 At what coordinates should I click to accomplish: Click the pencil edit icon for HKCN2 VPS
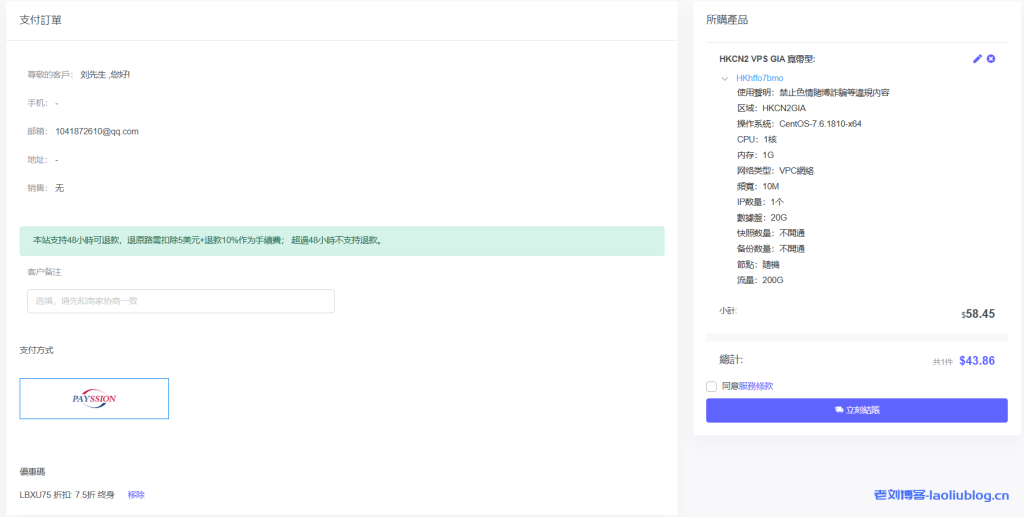pyautogui.click(x=977, y=59)
